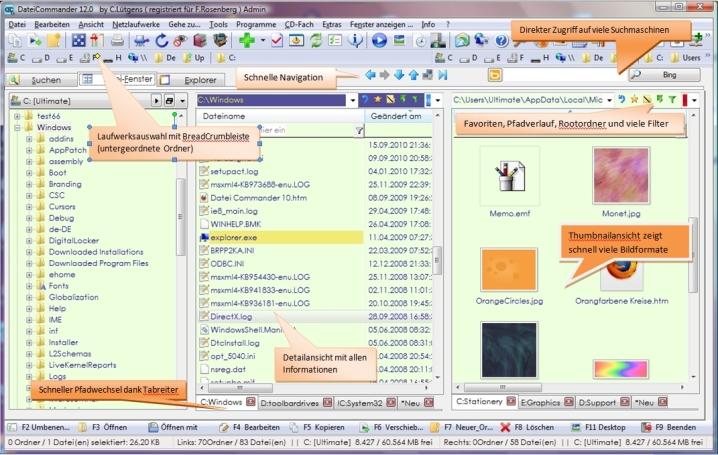The width and height of the screenshot is (718, 455).
Task: Switch to the D:toolbardrives tab
Action: pos(291,403)
